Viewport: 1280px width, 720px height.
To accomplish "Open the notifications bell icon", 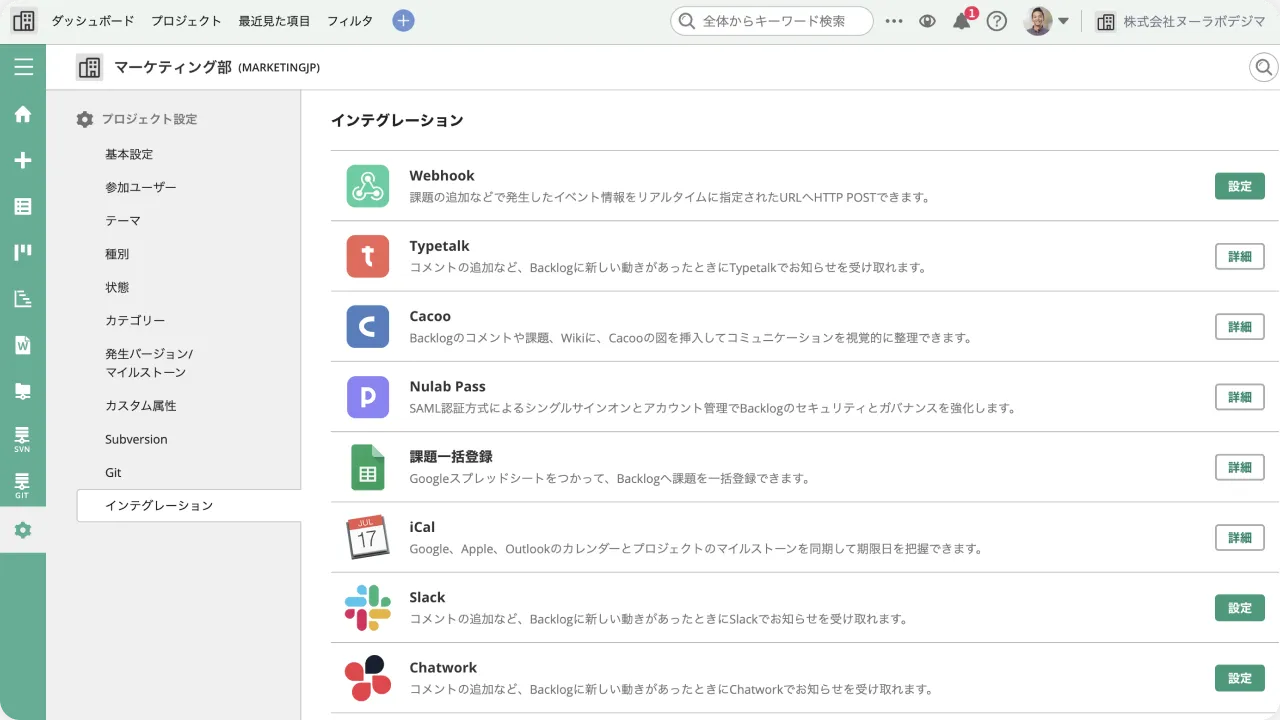I will point(961,20).
